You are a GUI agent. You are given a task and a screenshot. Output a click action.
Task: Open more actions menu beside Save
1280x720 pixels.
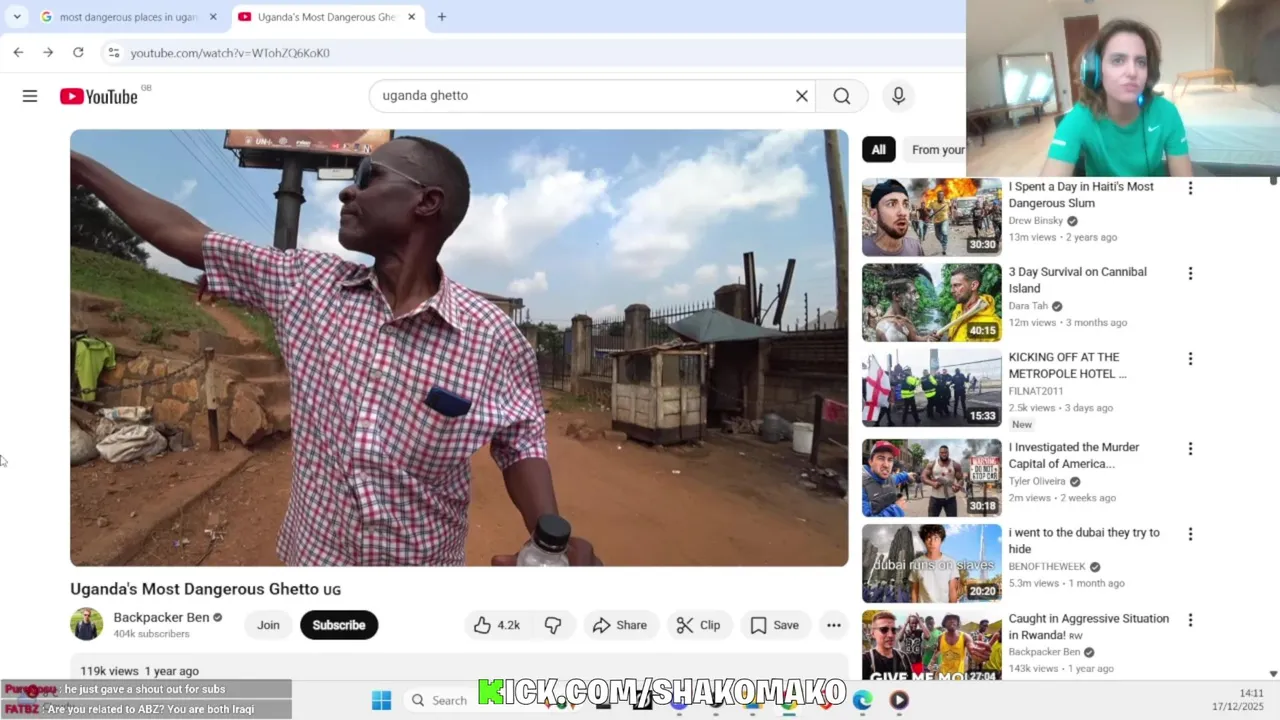point(833,625)
